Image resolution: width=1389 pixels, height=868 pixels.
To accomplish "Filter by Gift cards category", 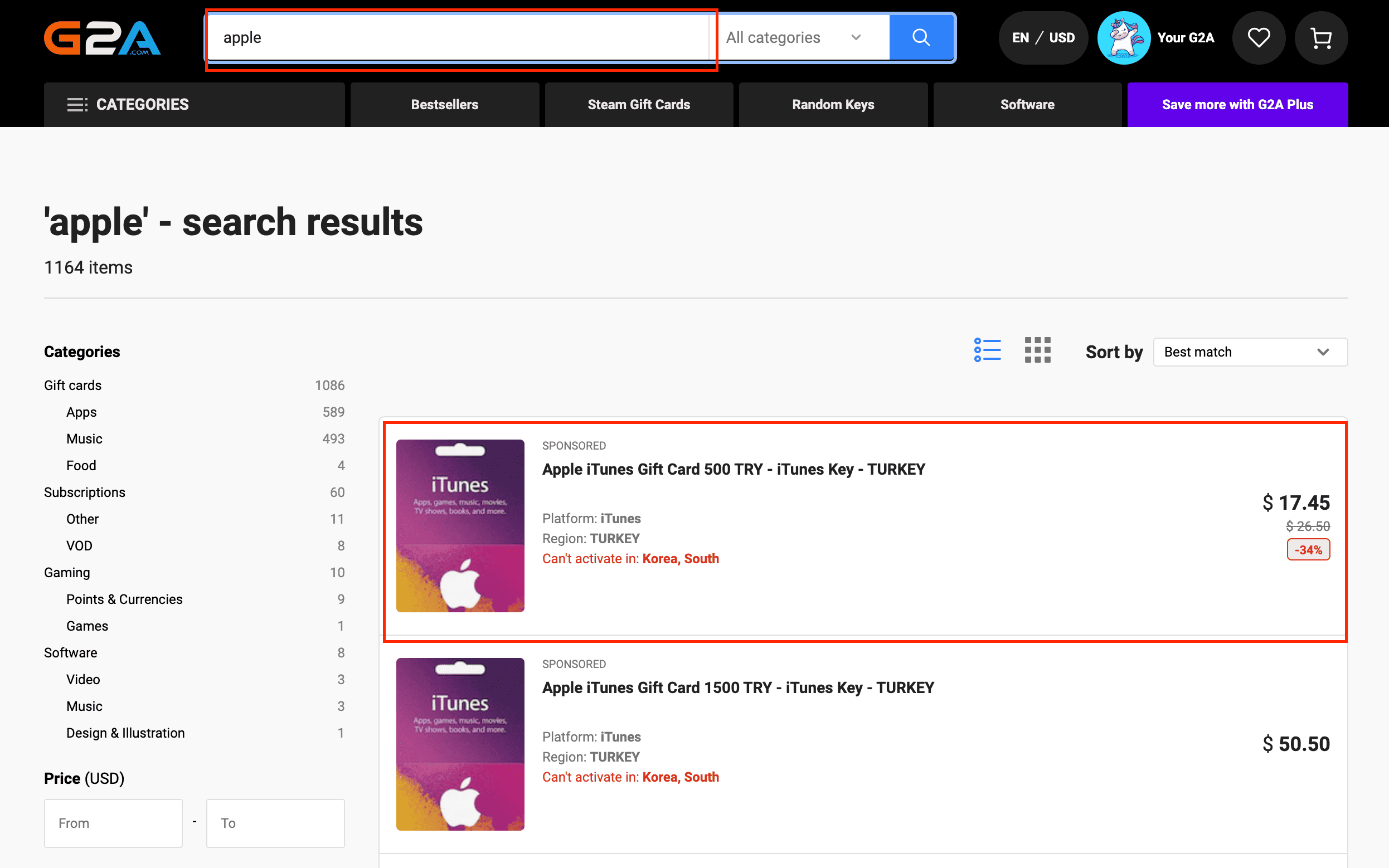I will [x=73, y=385].
